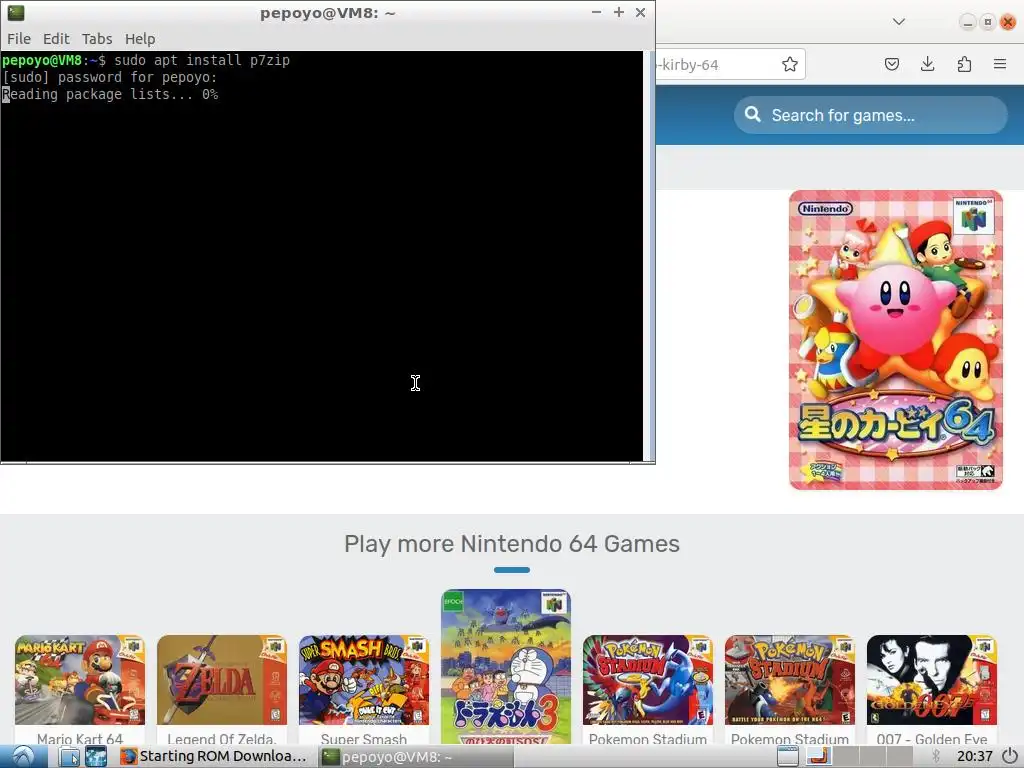Open the Mario Kart 64 game thumbnail
The height and width of the screenshot is (768, 1024).
point(80,680)
